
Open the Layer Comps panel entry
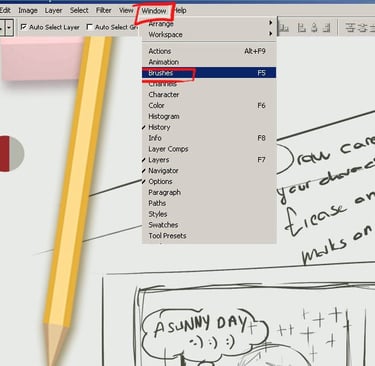(x=209, y=149)
